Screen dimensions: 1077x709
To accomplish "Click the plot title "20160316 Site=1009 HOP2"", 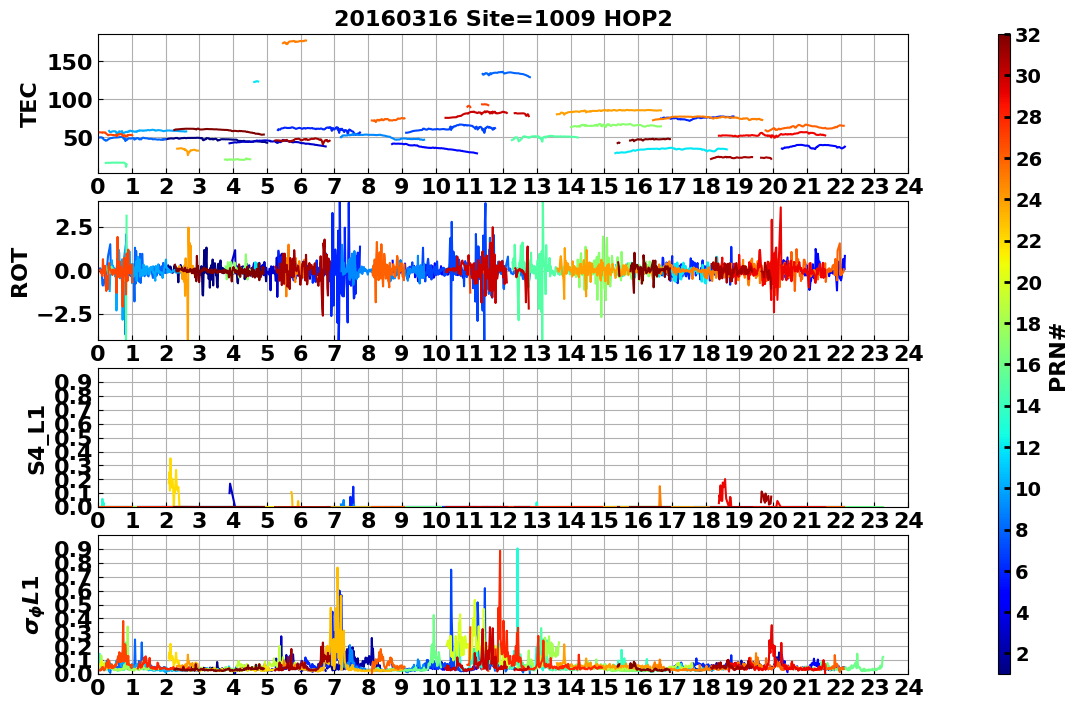I will [503, 19].
